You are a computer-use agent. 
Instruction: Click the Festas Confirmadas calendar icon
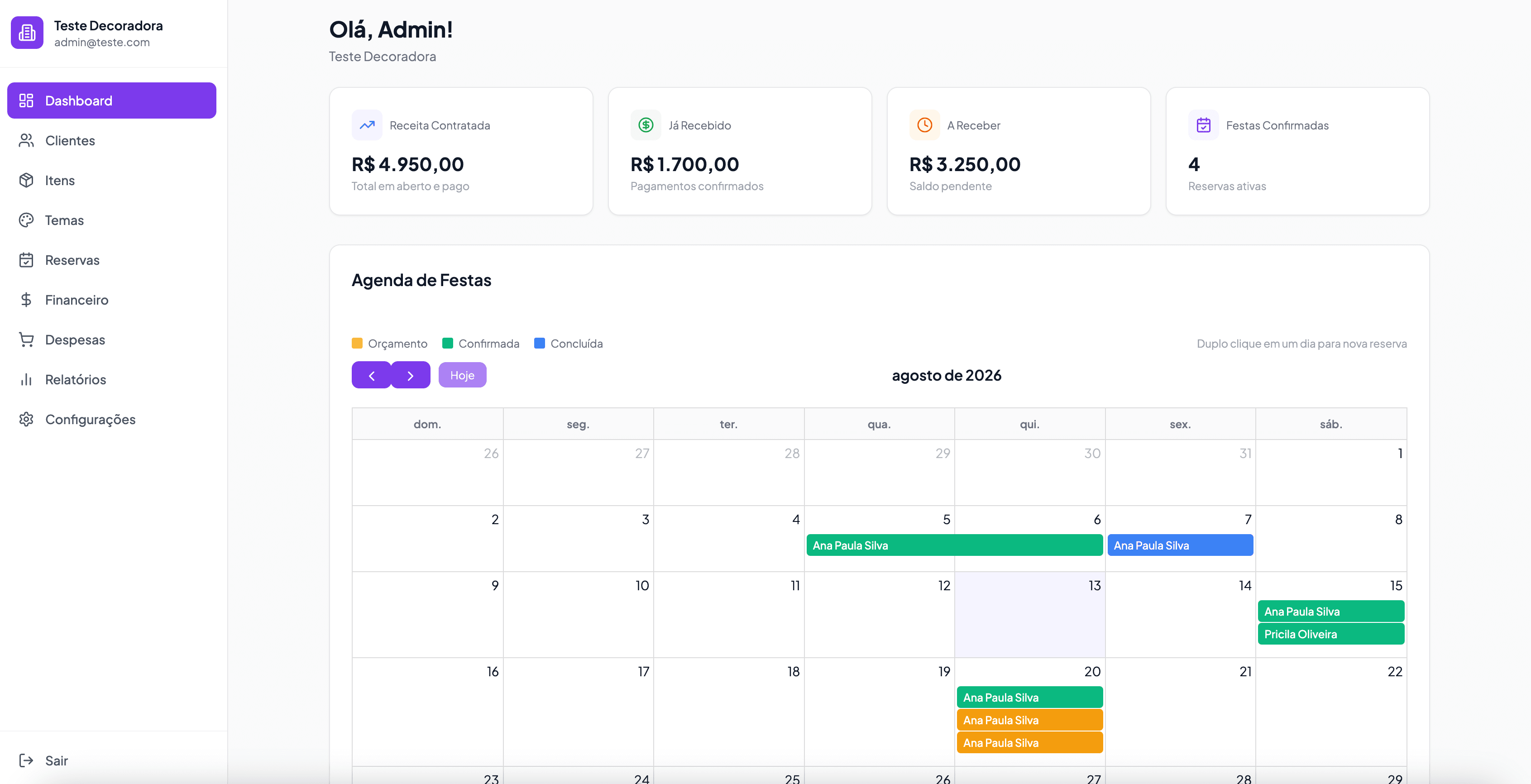pyautogui.click(x=1203, y=125)
